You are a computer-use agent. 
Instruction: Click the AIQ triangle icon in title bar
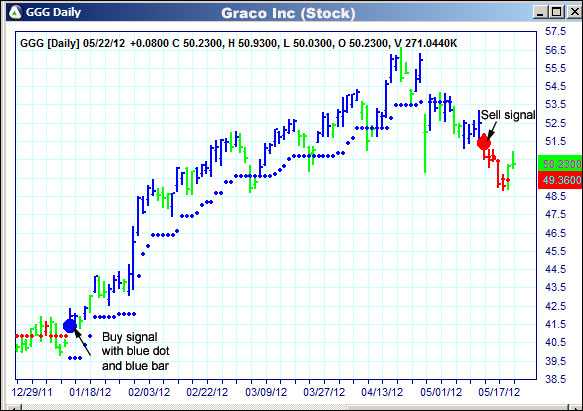point(15,12)
